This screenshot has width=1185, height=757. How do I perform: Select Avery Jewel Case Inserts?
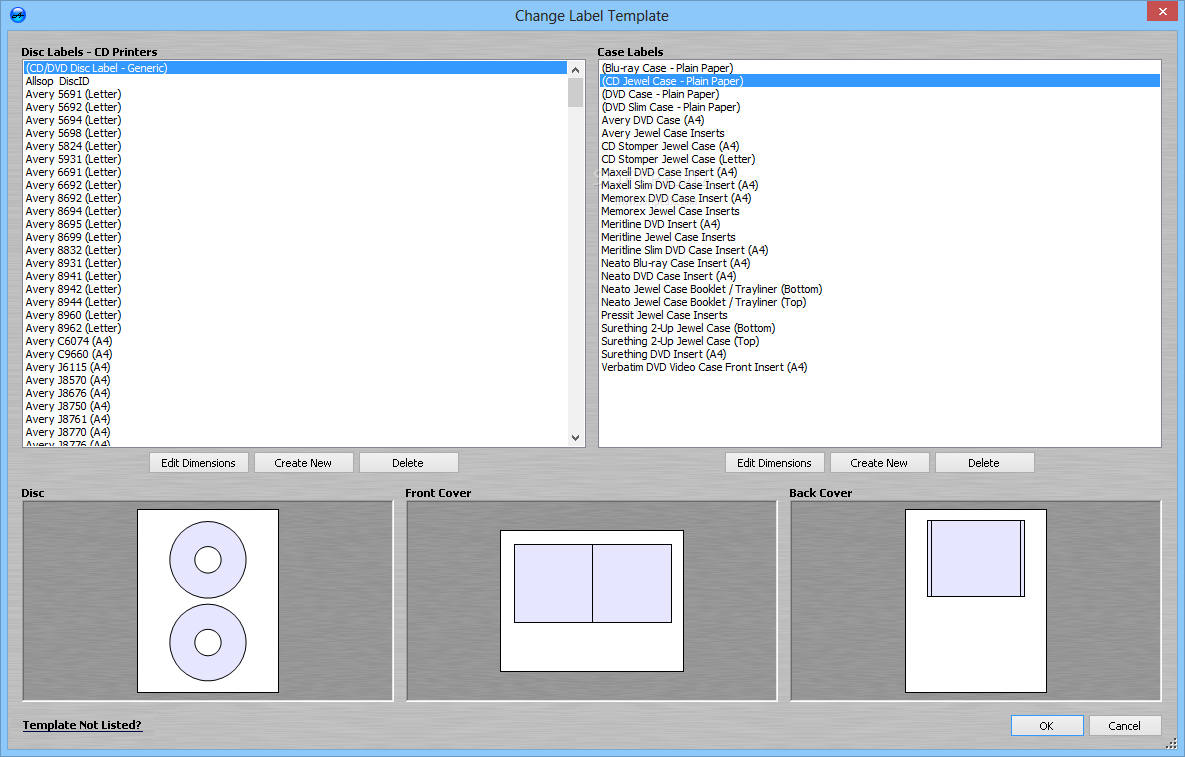(x=880, y=133)
